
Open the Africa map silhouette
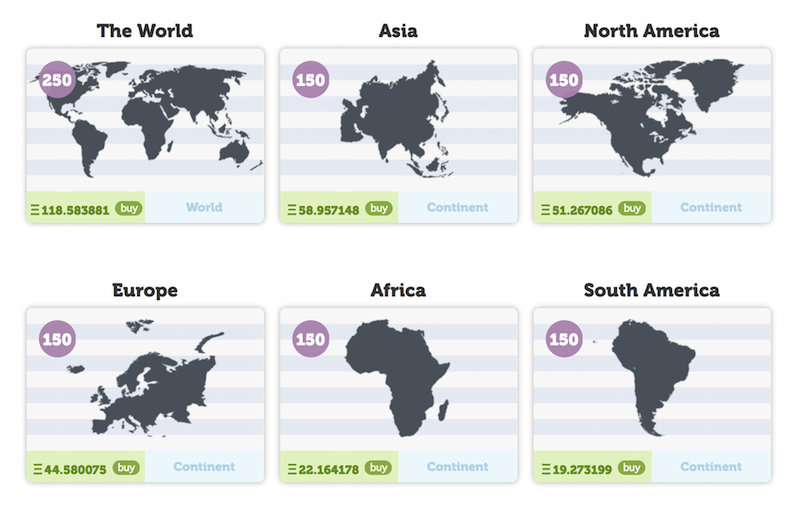pos(397,378)
